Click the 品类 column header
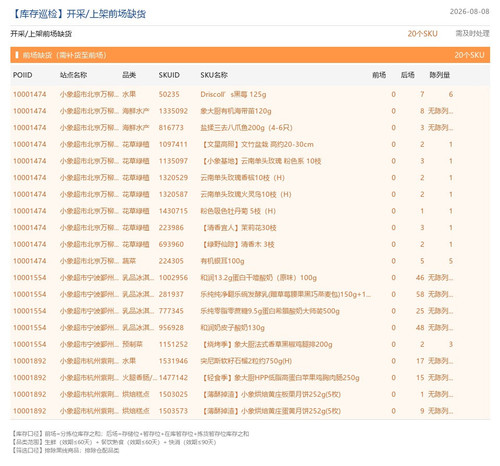 tap(129, 75)
